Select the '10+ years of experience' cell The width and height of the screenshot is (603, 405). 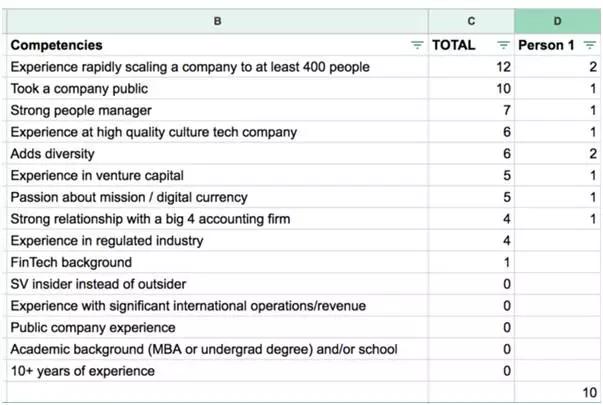(82, 371)
